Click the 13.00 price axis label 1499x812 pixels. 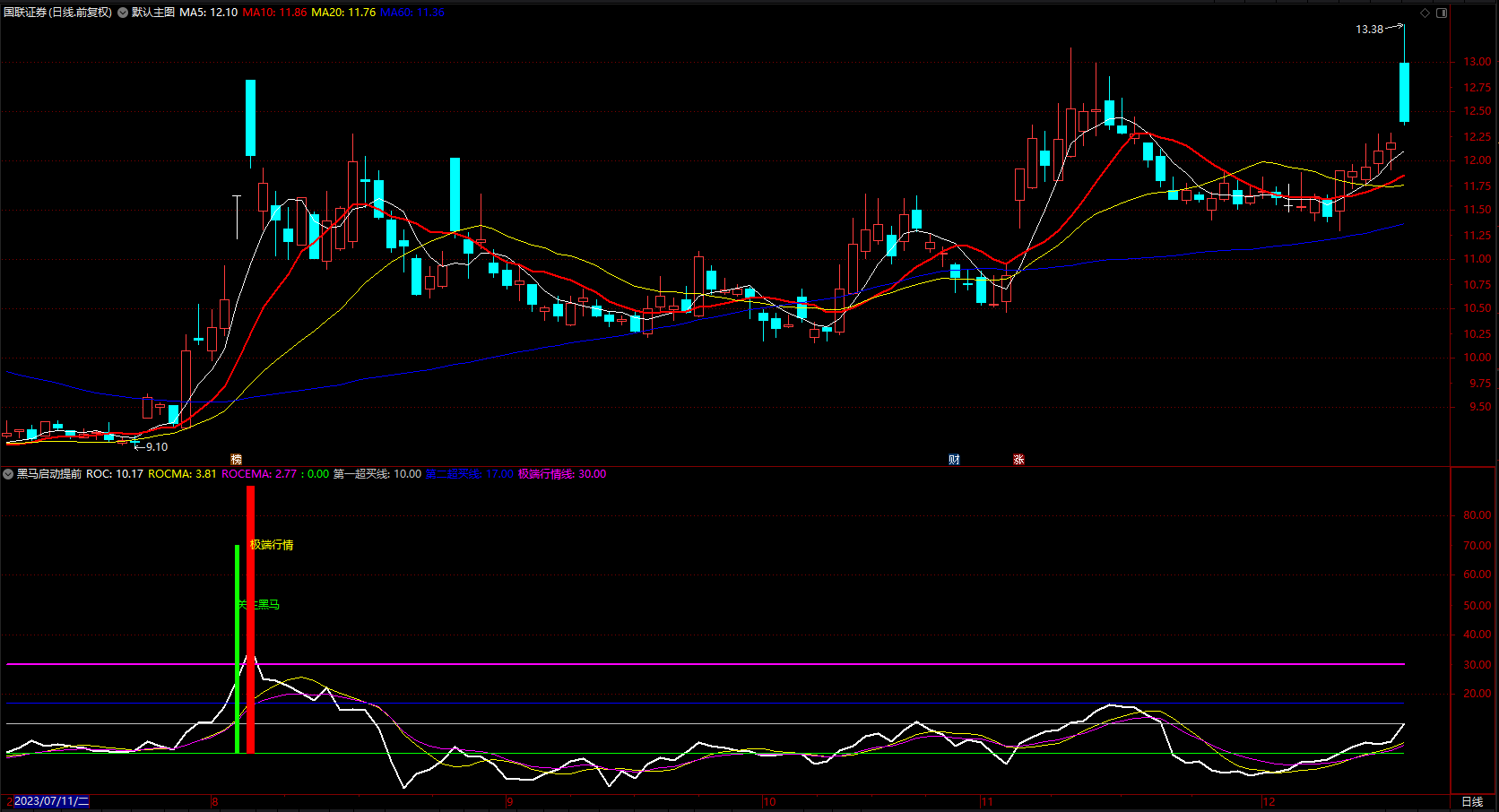point(1477,63)
